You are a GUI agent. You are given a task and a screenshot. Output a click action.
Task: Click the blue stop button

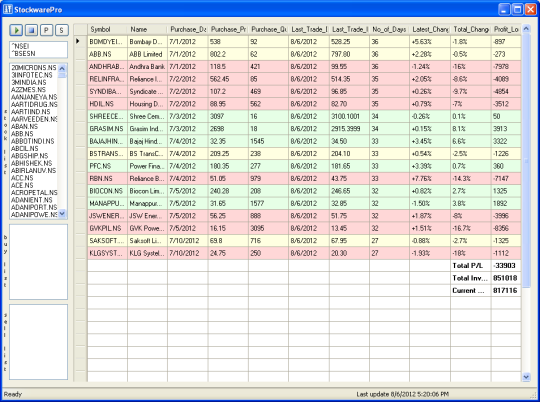point(31,30)
